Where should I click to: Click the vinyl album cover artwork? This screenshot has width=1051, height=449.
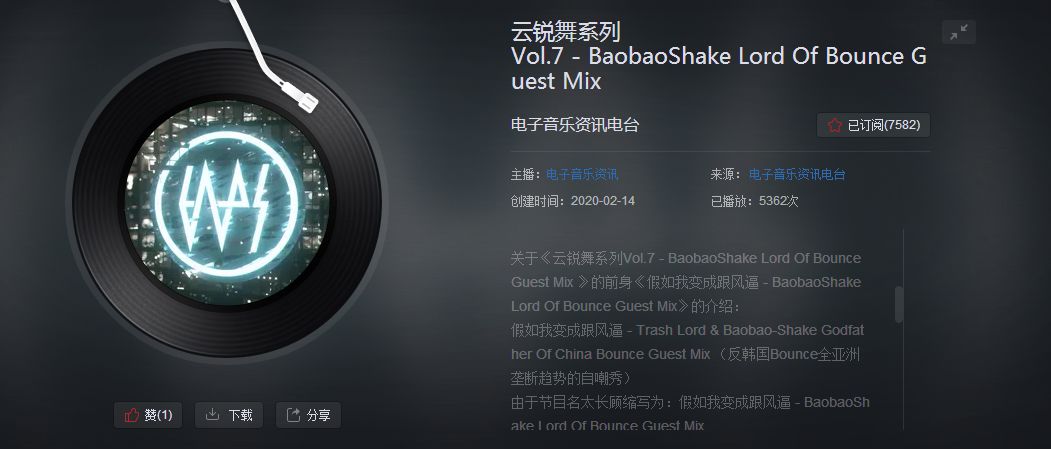227,202
